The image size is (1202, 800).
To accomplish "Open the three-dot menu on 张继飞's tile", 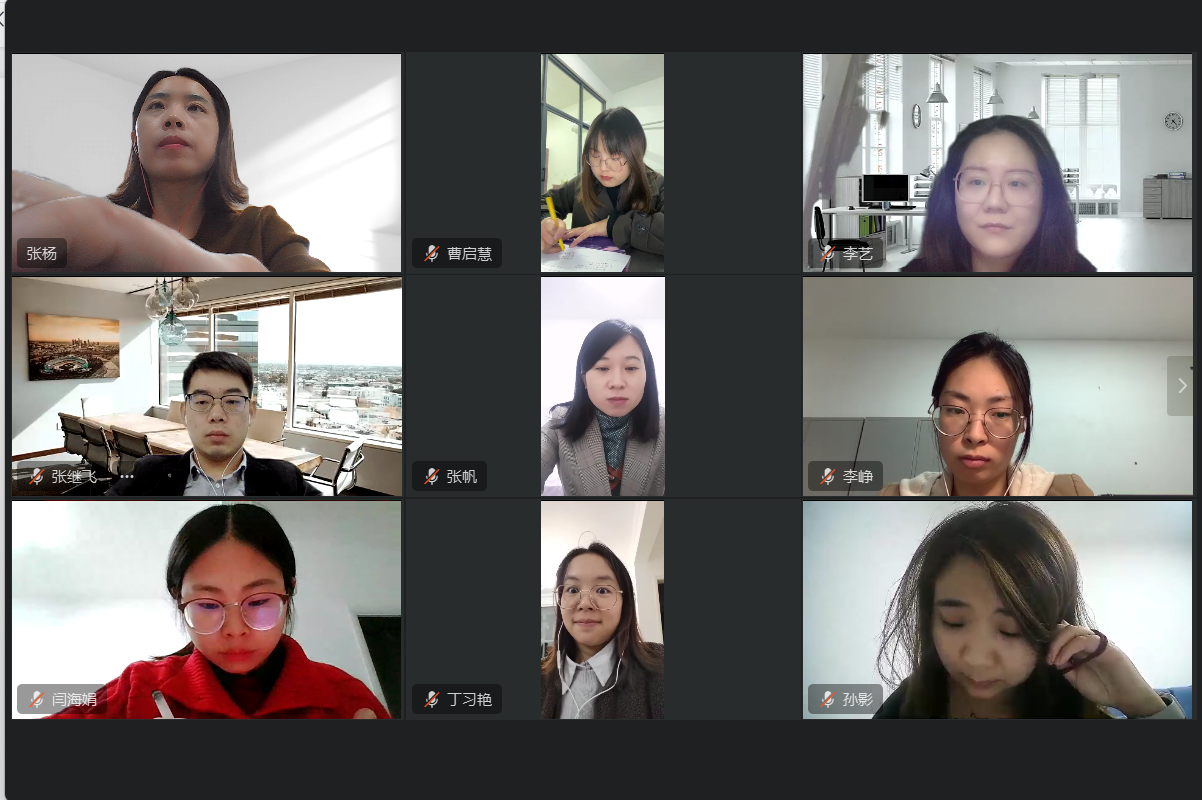I will click(x=127, y=477).
